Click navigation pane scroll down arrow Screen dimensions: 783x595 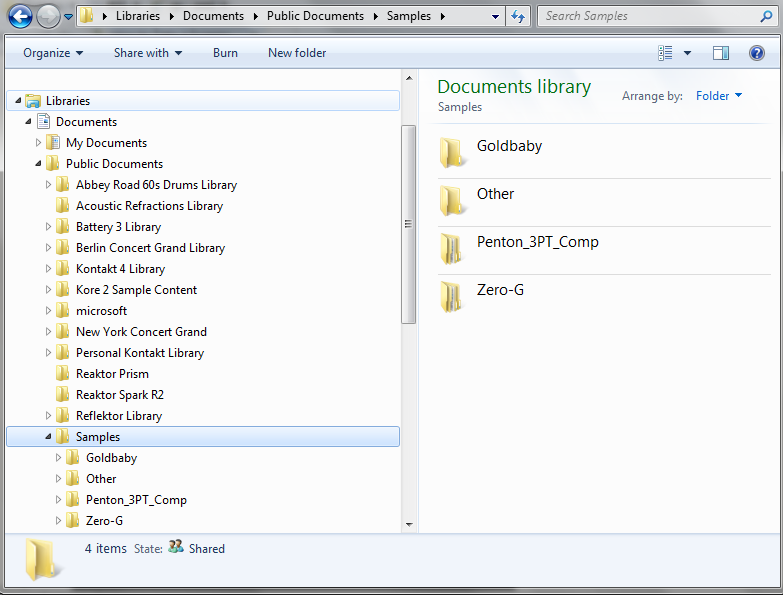409,525
